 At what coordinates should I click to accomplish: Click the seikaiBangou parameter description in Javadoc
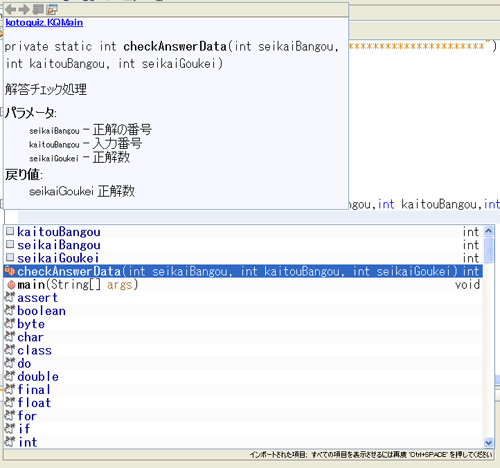click(90, 130)
